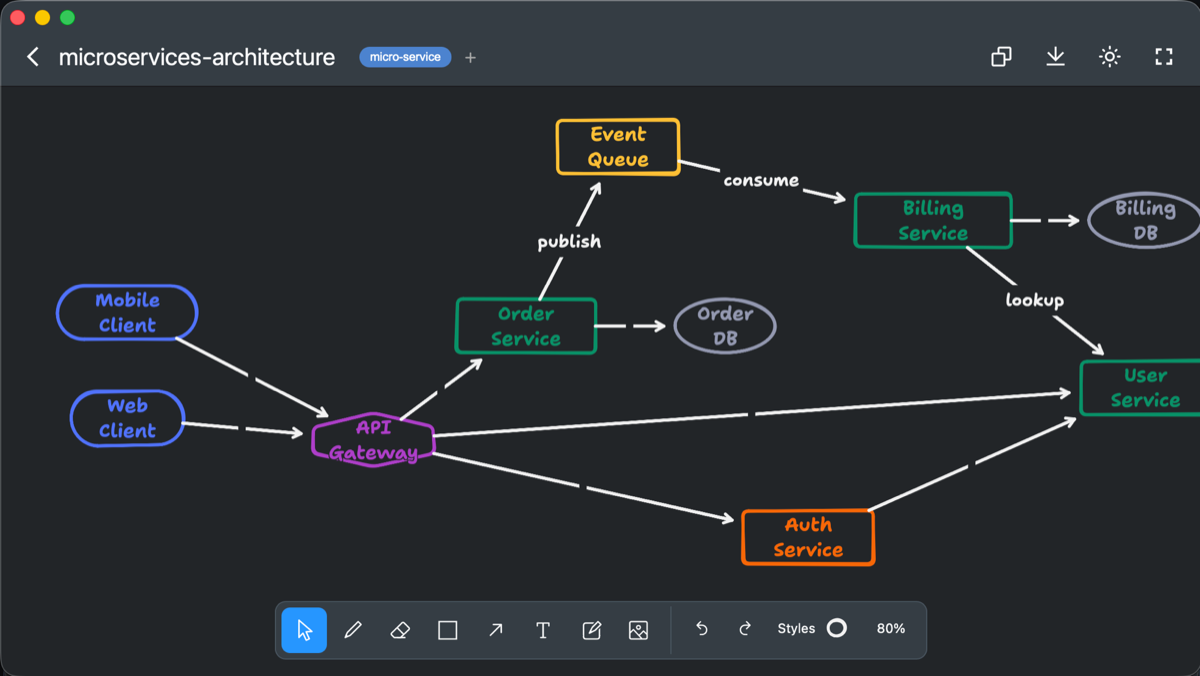Activate the arrow connector tool

pos(496,630)
